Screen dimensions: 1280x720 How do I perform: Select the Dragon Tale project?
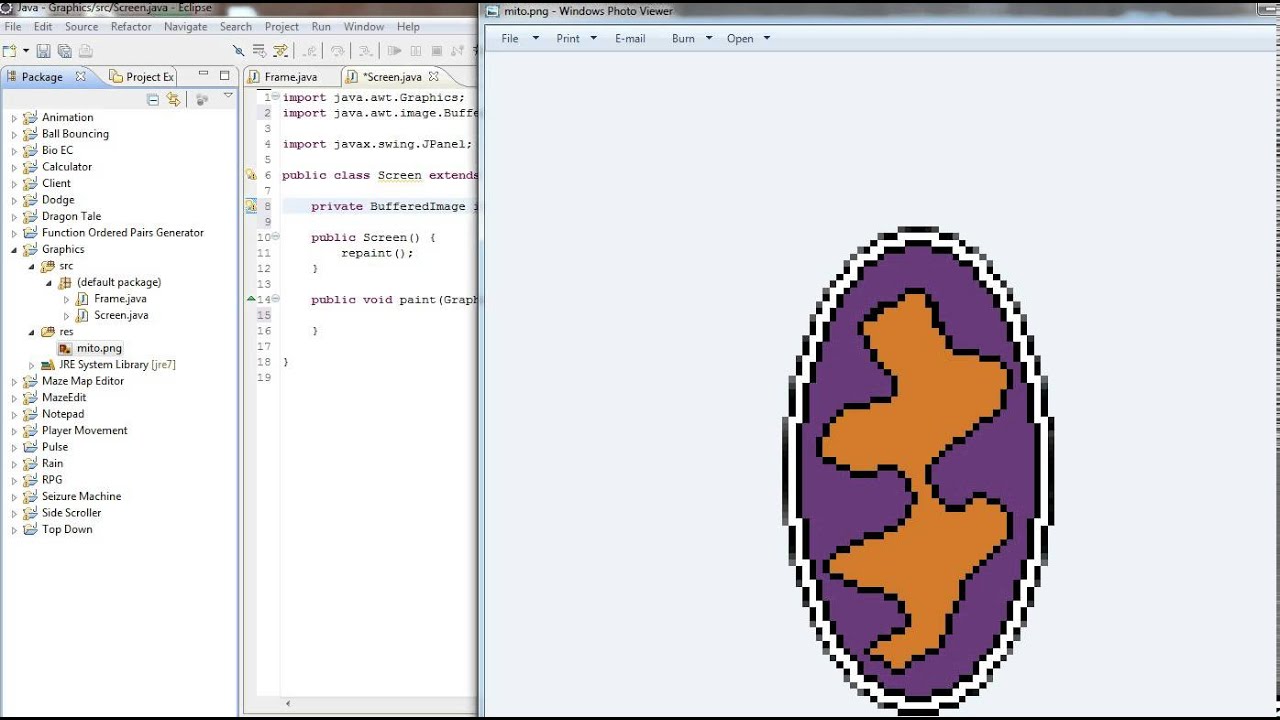[x=71, y=216]
